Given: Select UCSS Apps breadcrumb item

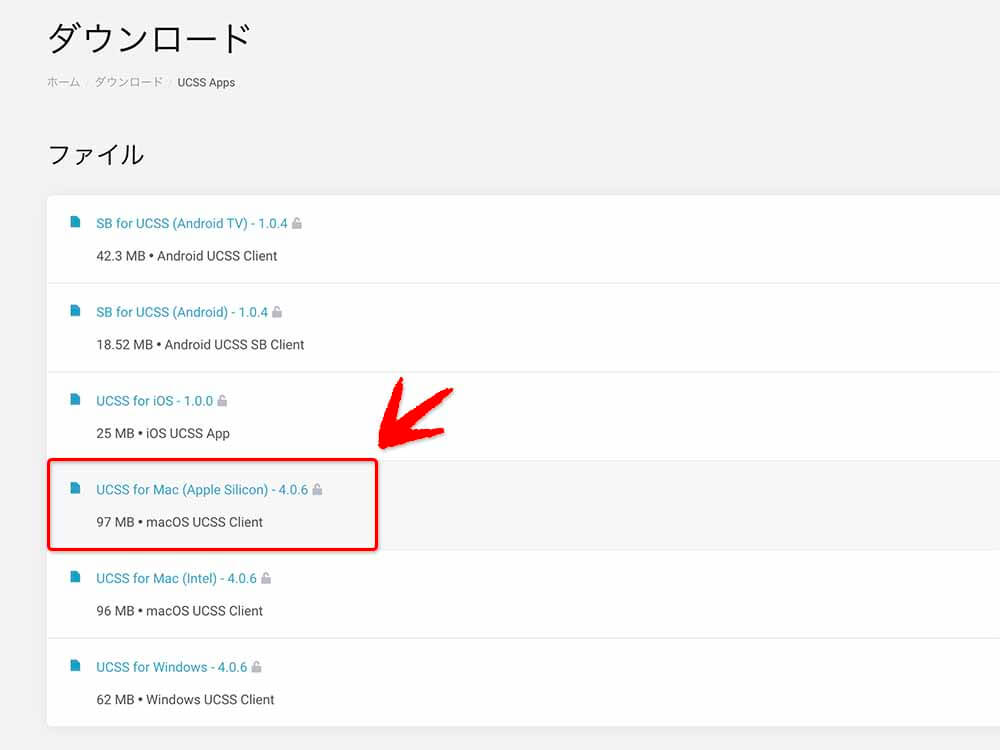Looking at the screenshot, I should pos(206,82).
